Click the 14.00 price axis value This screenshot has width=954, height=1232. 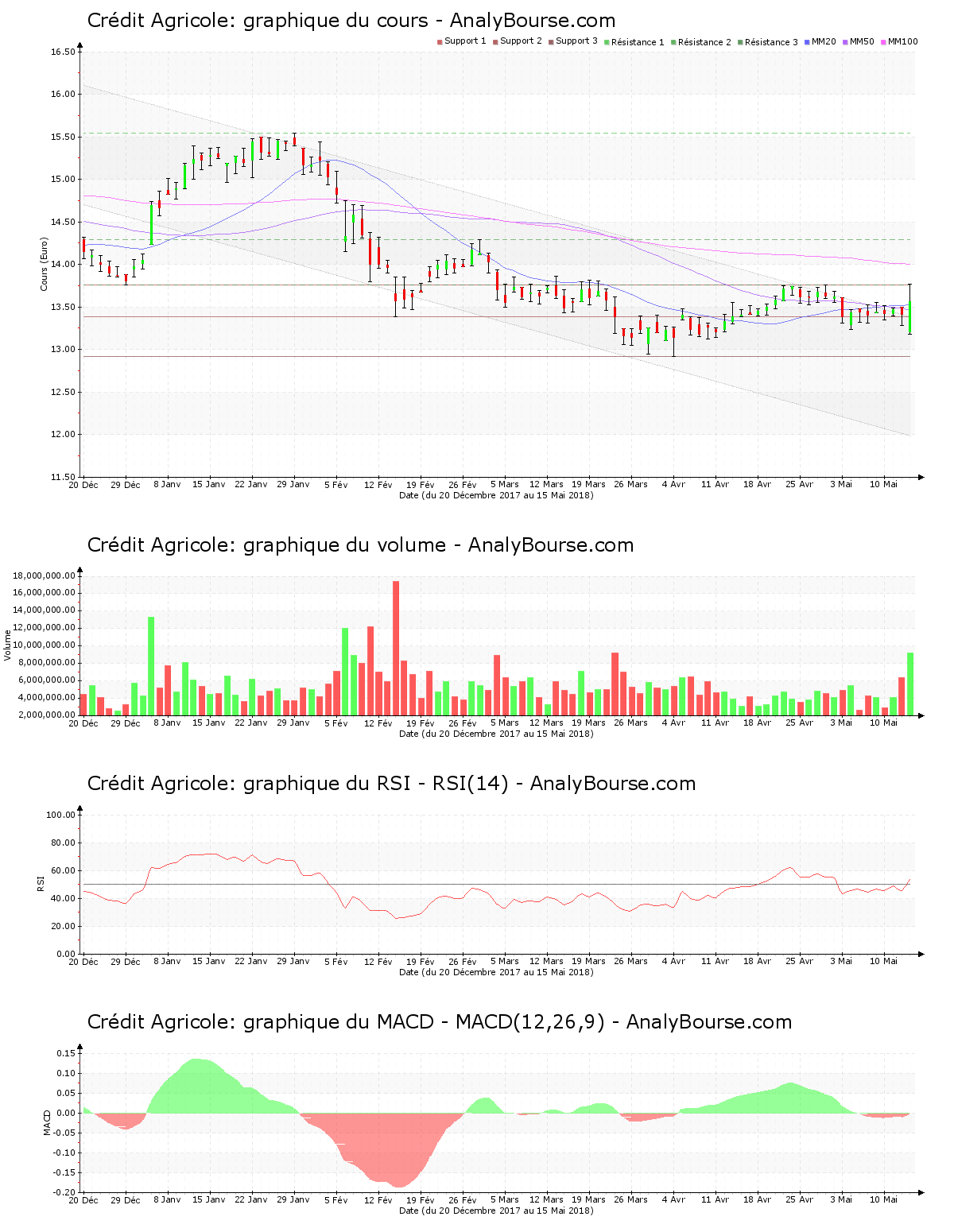(63, 265)
